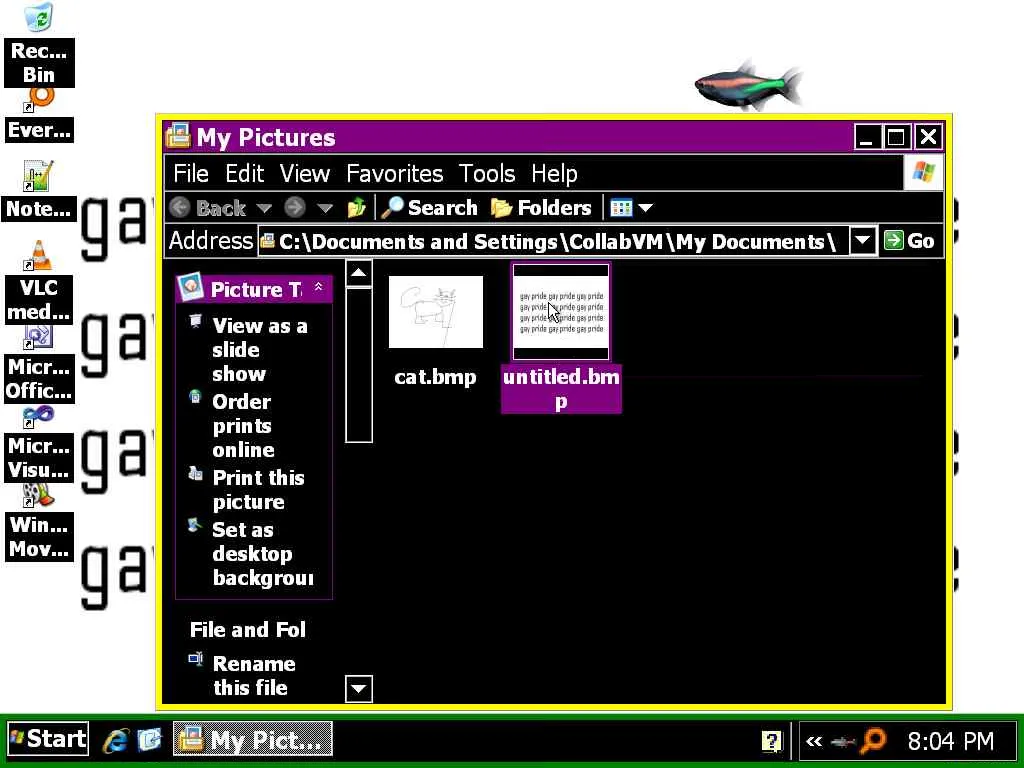Click the fish swimming on the desktop
Viewport: 1024px width, 768px height.
[748, 86]
